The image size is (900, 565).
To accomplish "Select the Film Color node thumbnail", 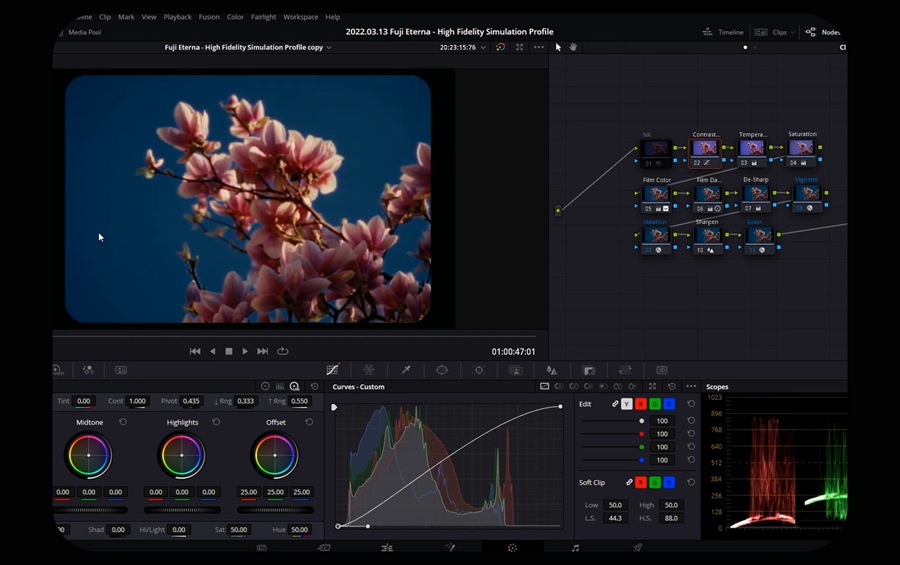I will click(656, 194).
